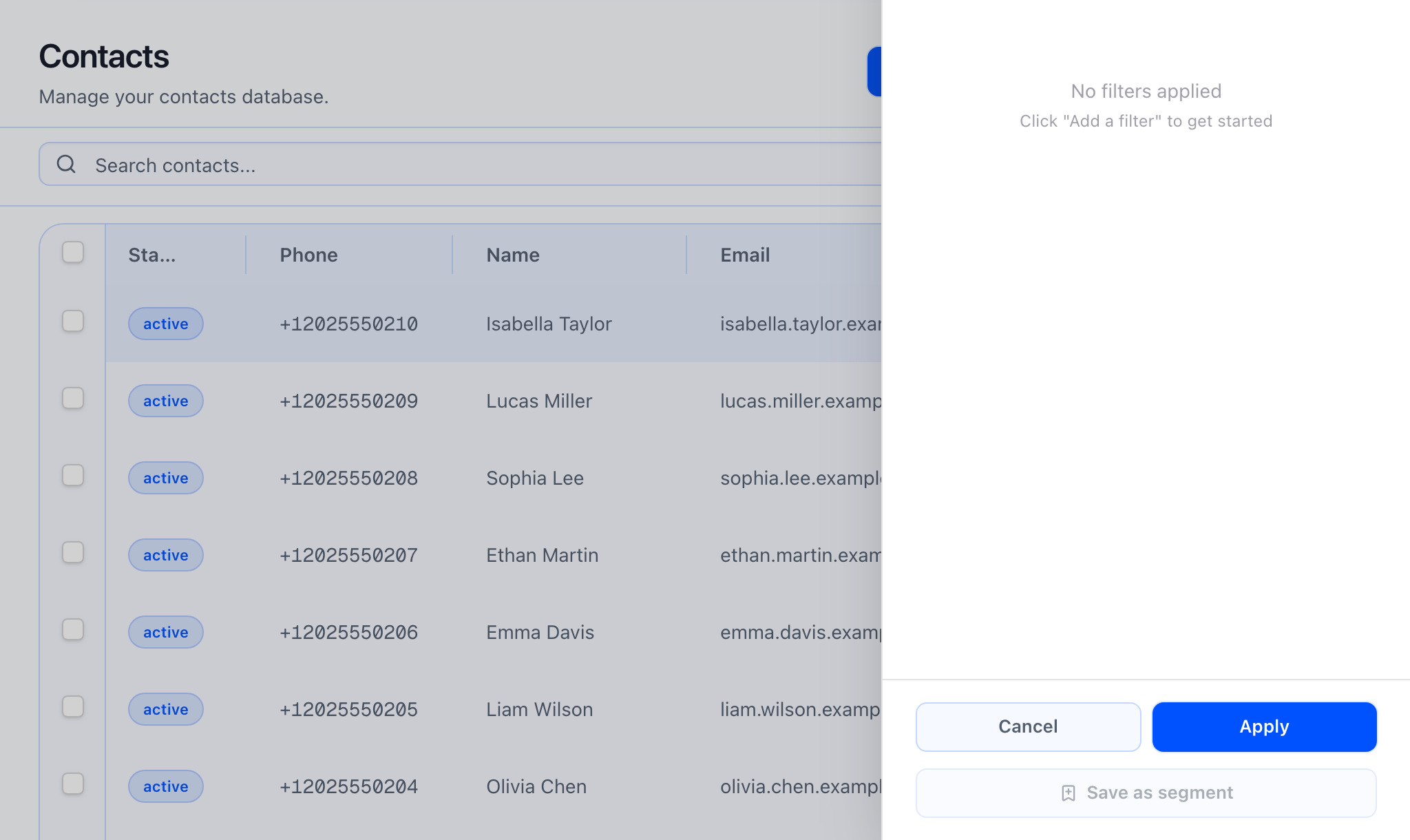Click phone number +12025550208
This screenshot has height=840, width=1410.
[348, 478]
